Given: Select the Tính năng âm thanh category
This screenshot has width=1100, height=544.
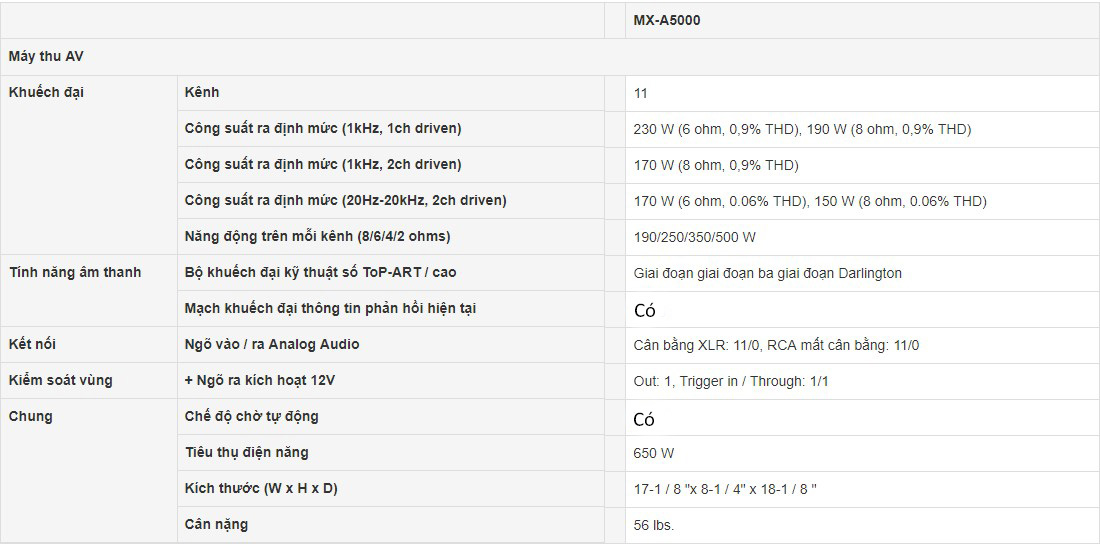Looking at the screenshot, I should click(x=75, y=273).
